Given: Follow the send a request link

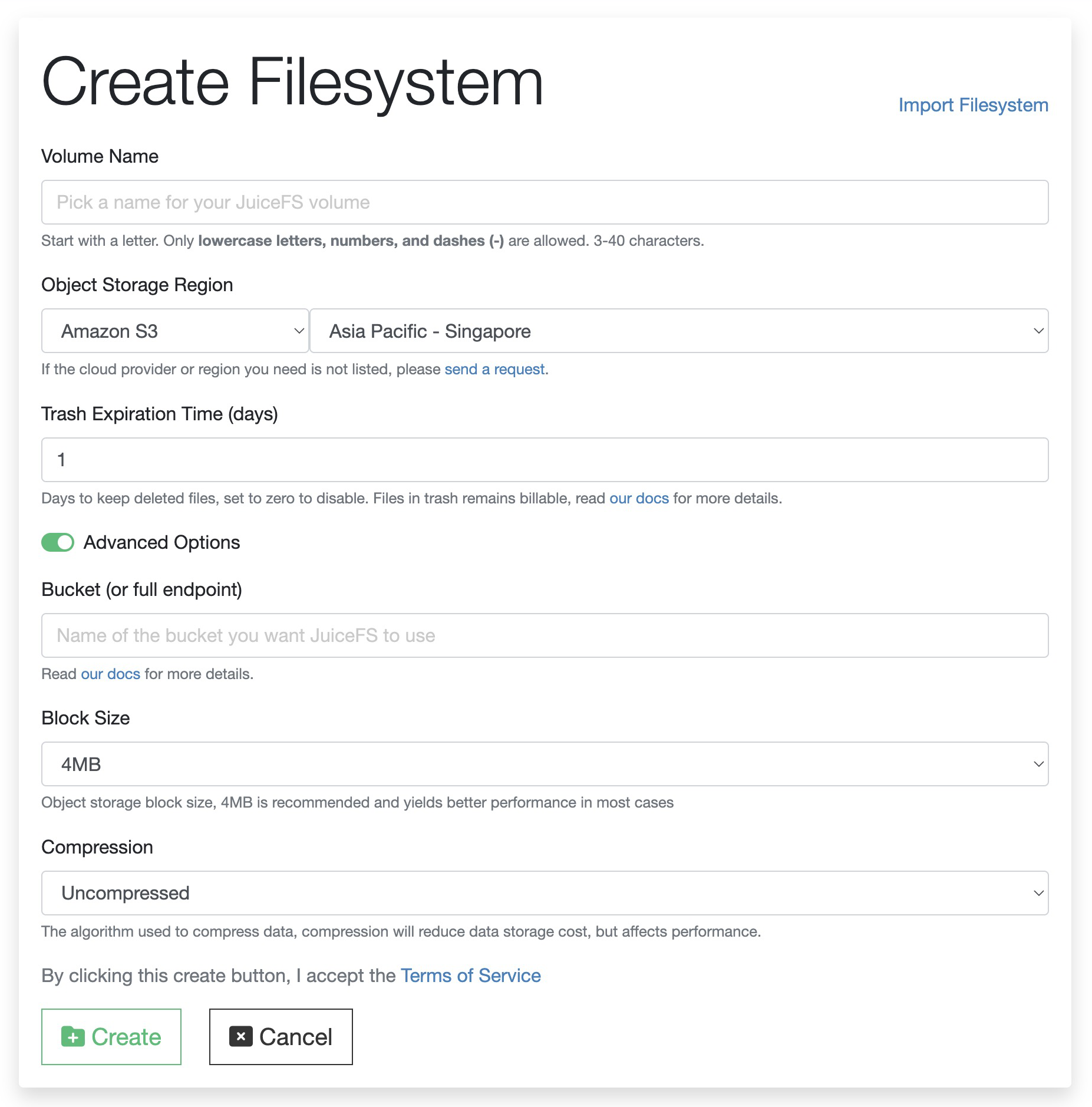Looking at the screenshot, I should point(494,369).
